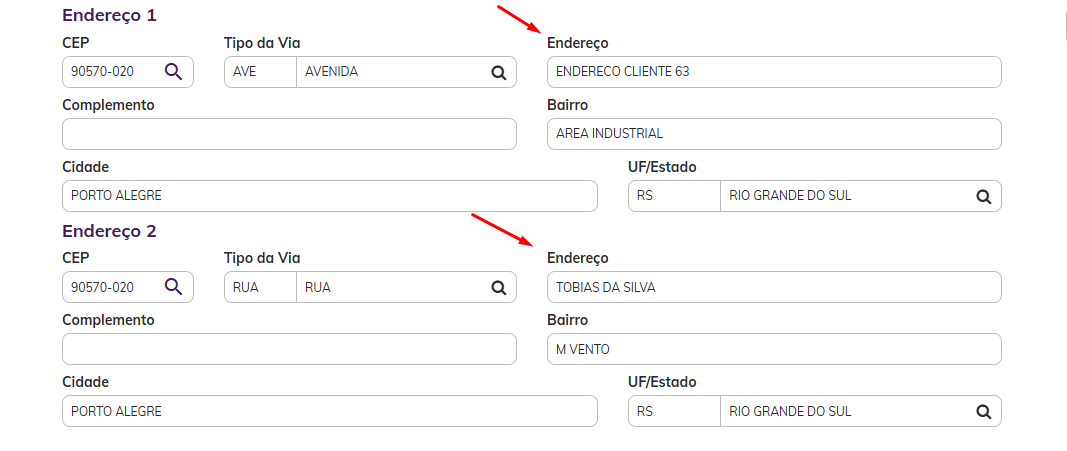
Task: Click the TOBIAS DA SILVA address field
Action: click(774, 287)
